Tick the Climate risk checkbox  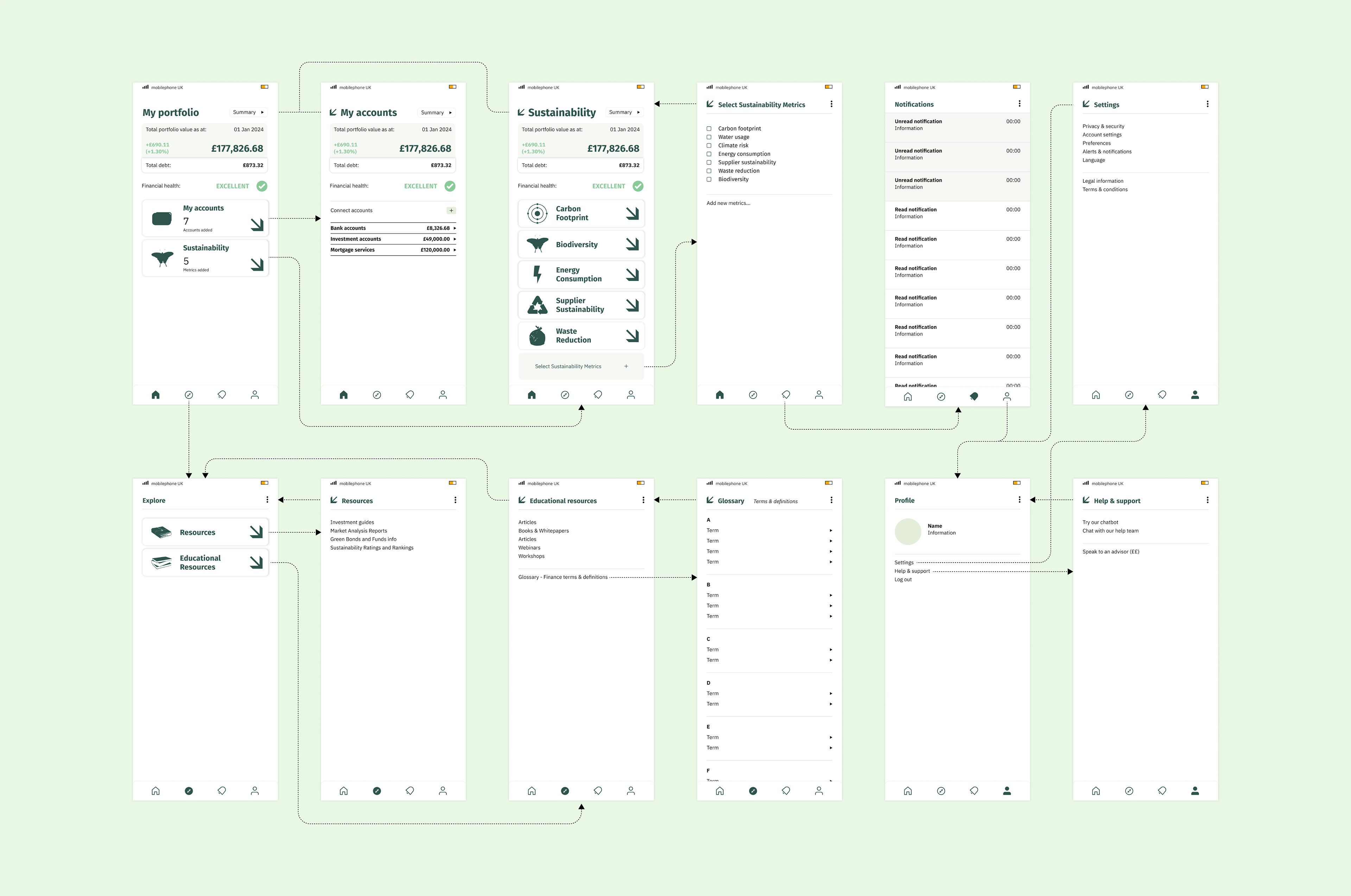(x=709, y=146)
